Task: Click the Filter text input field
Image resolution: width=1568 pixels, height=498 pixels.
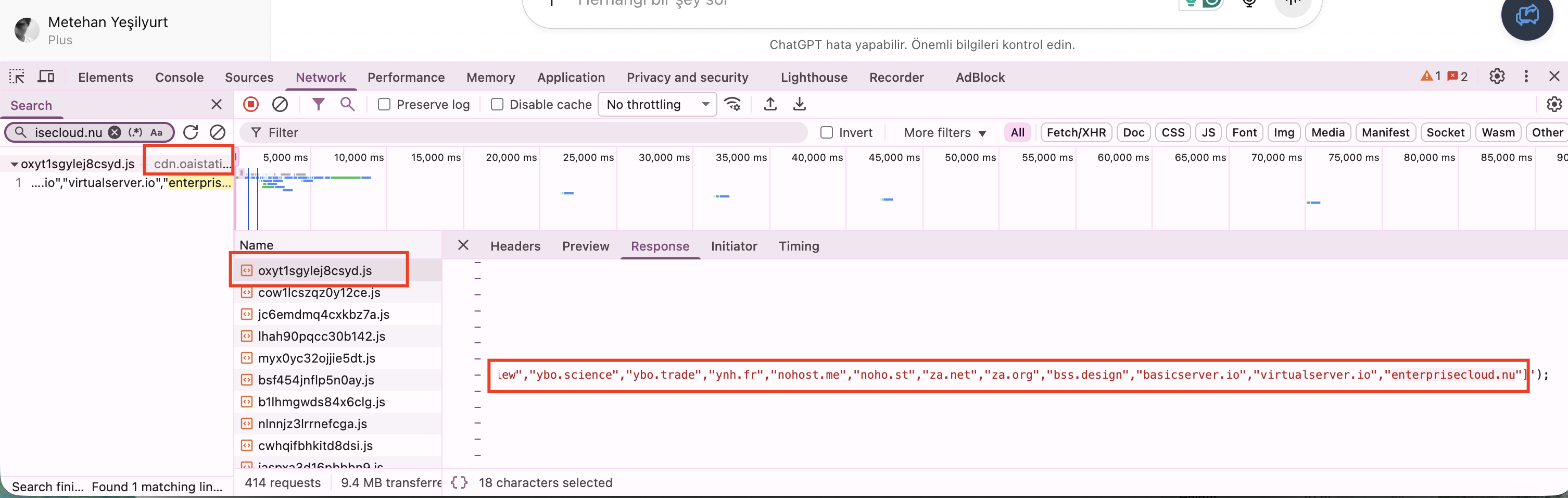Action: point(524,133)
